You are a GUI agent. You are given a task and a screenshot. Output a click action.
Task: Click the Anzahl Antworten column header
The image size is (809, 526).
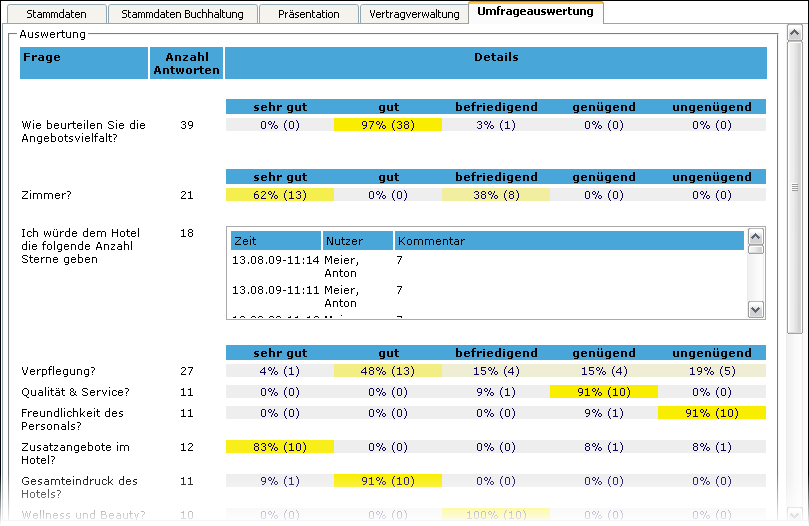[186, 63]
